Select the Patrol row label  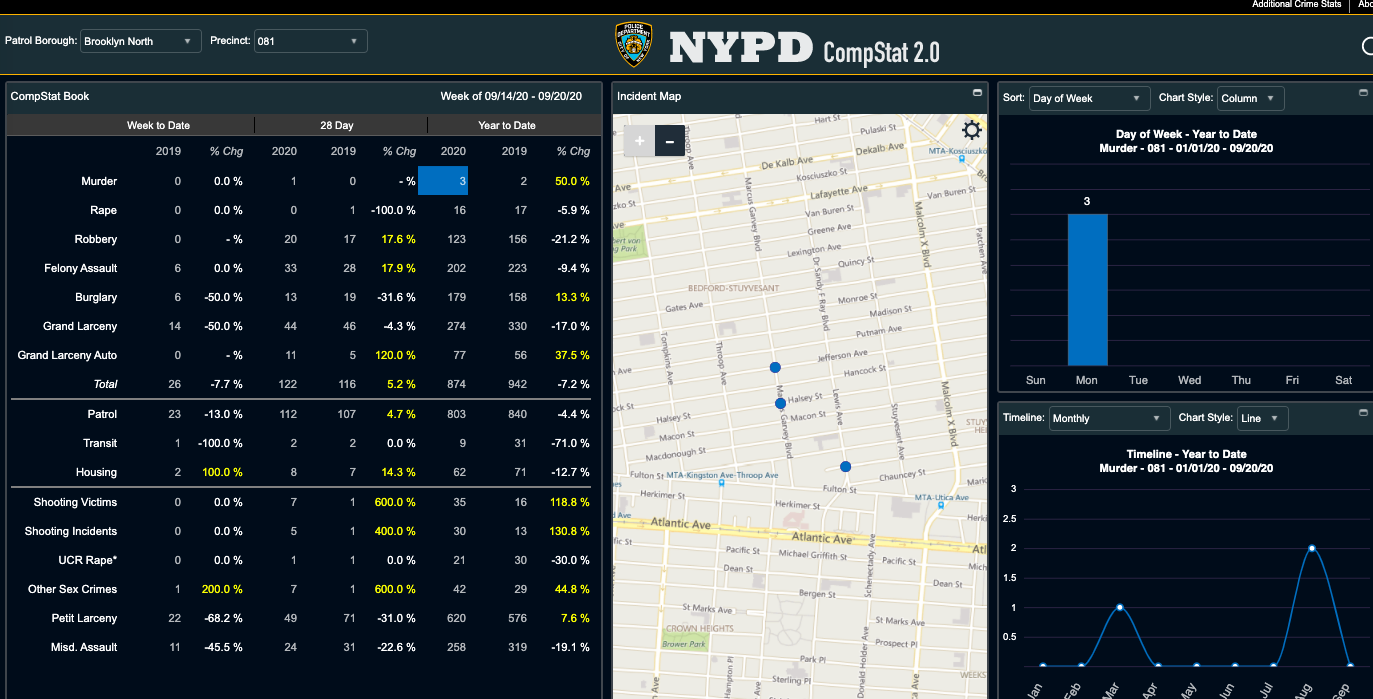click(102, 414)
